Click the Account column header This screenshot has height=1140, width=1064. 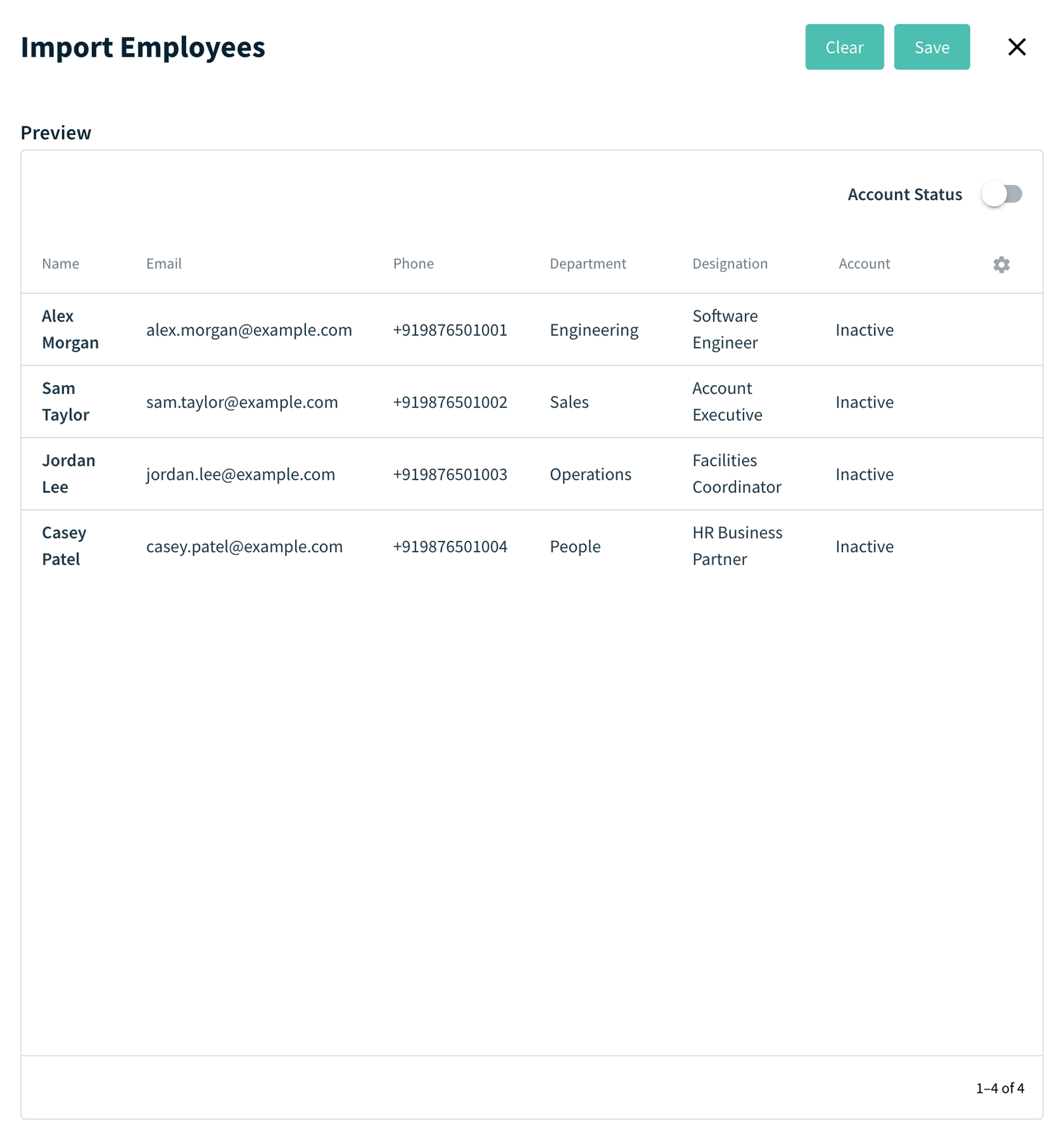[864, 263]
